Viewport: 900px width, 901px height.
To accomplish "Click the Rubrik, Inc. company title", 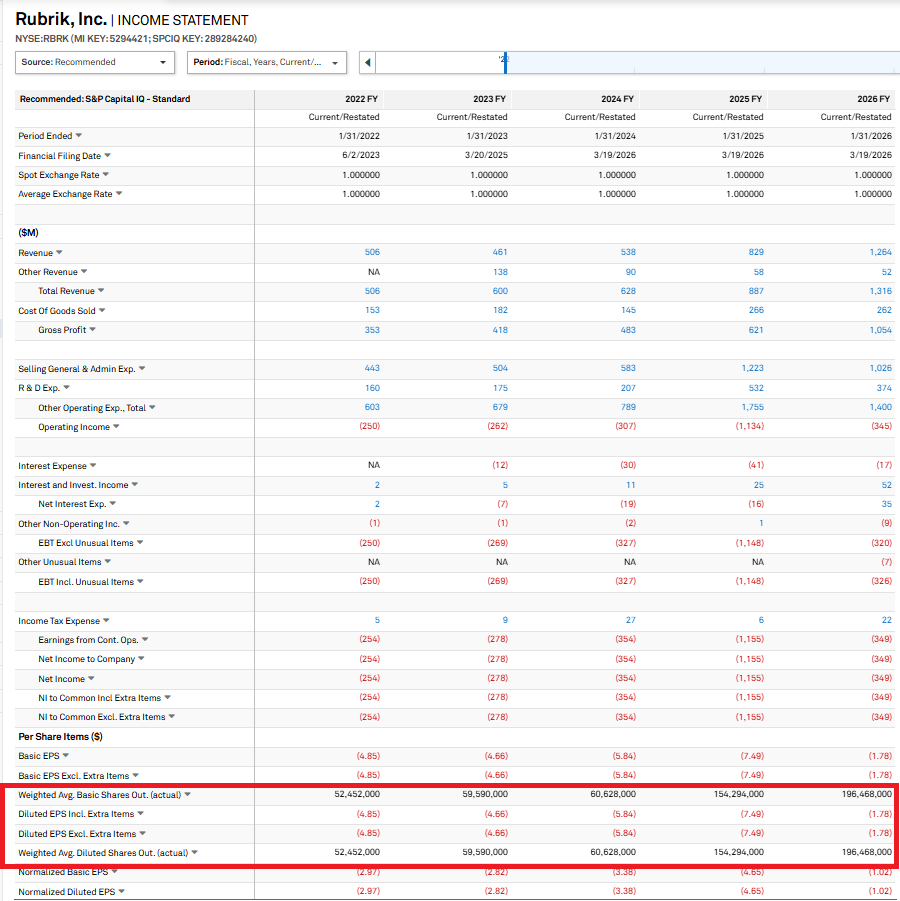I will tap(61, 19).
